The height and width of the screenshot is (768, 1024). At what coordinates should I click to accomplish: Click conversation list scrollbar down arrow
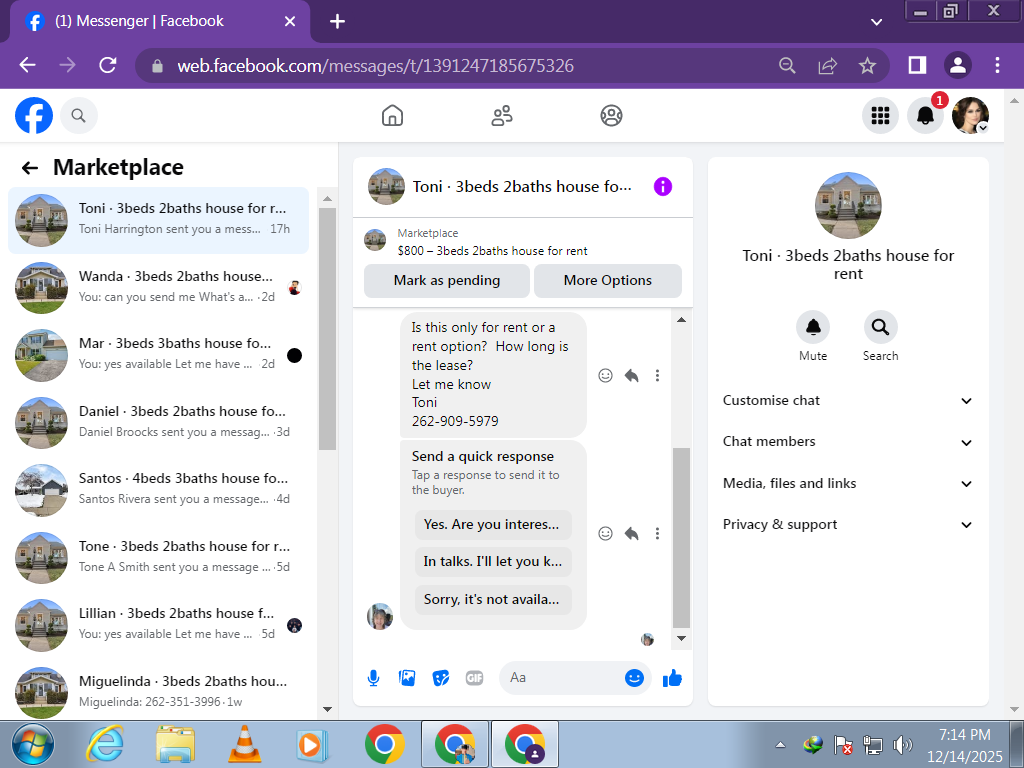click(x=327, y=709)
